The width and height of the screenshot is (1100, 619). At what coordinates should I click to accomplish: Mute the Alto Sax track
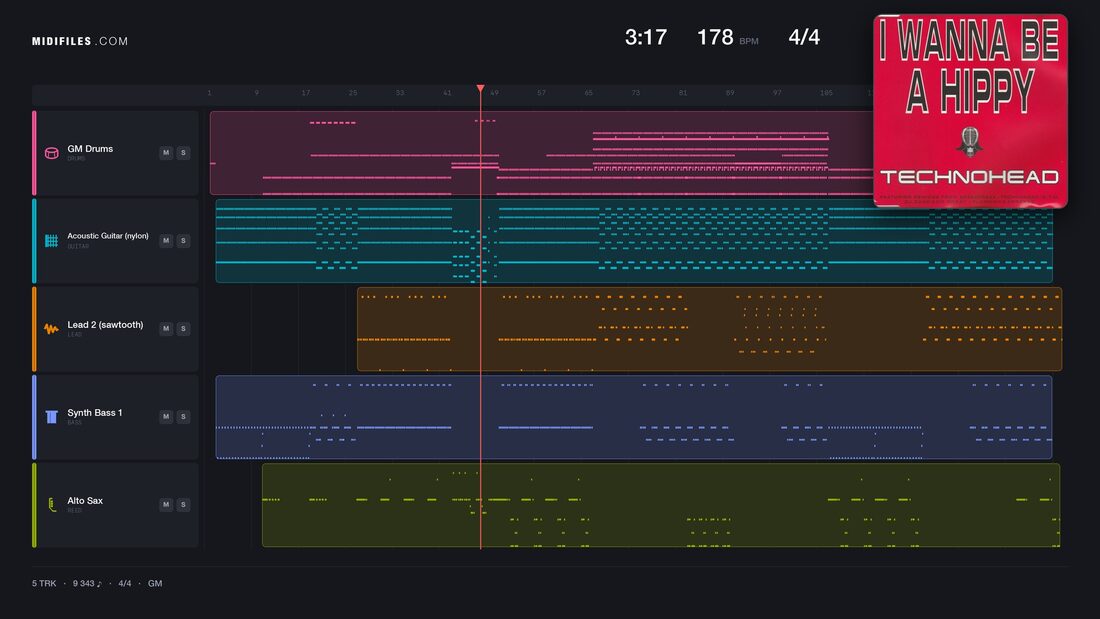166,505
